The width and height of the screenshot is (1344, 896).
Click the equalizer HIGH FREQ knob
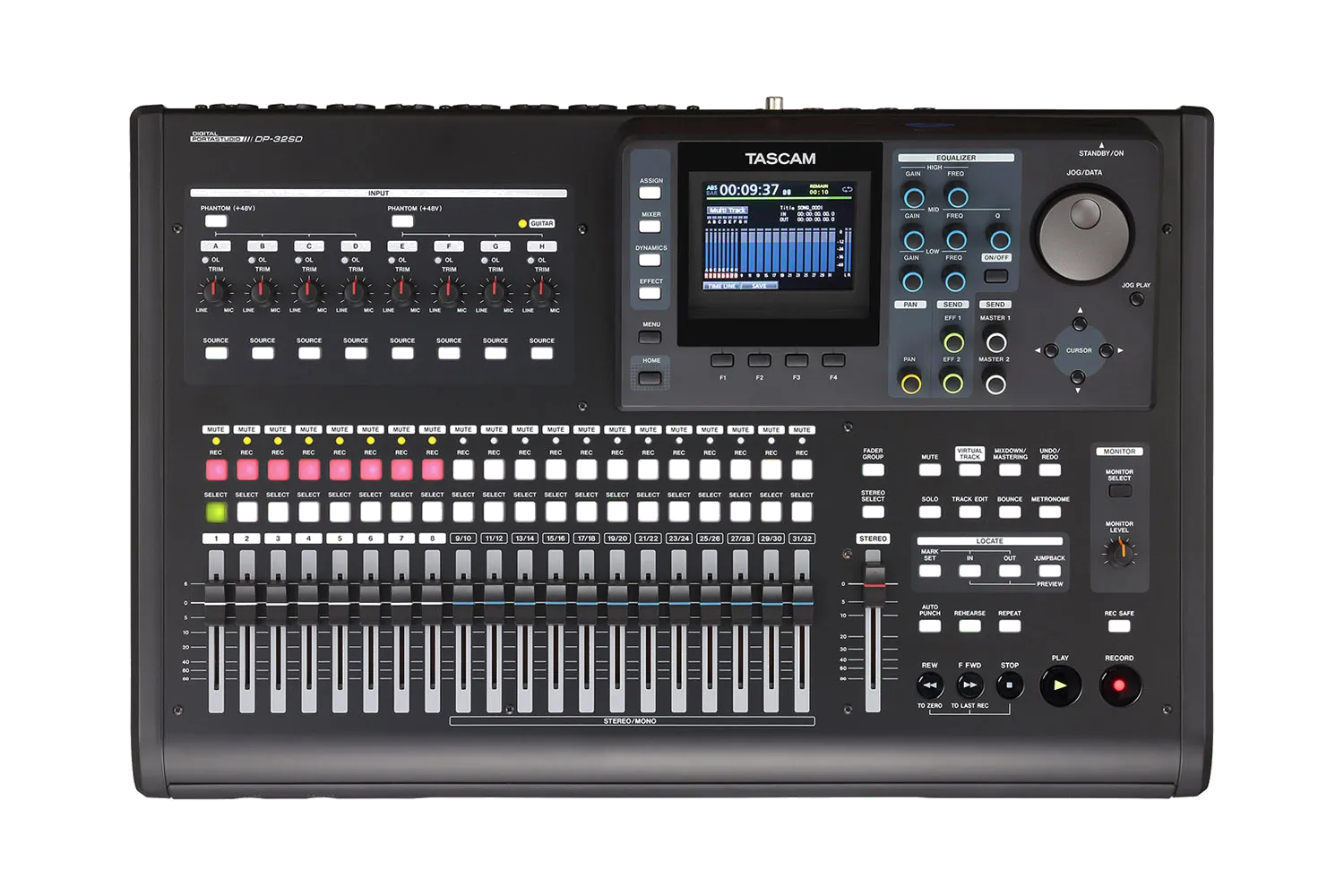coord(957,197)
